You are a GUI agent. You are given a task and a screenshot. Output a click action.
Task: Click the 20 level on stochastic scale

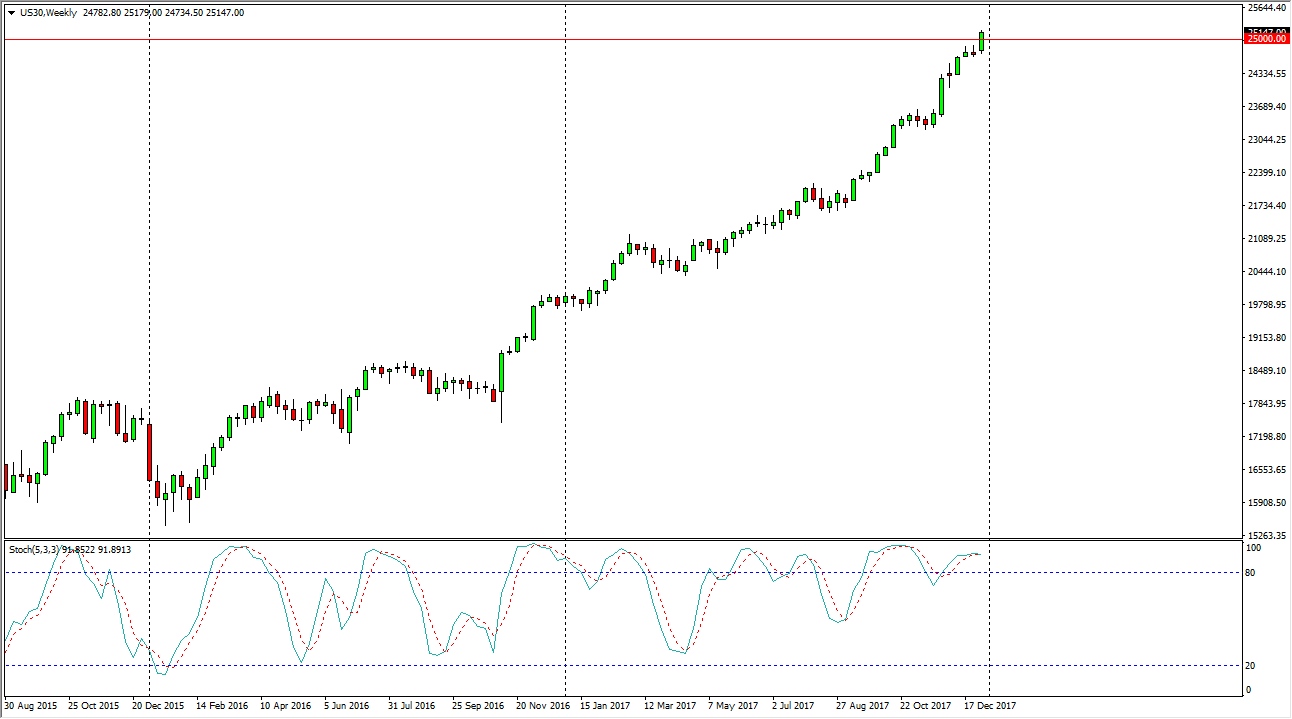[x=1252, y=666]
